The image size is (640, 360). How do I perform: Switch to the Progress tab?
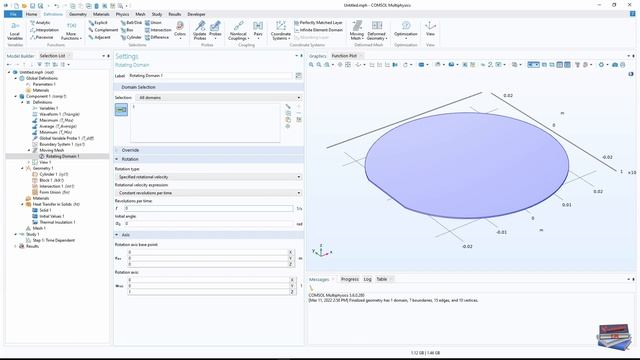point(350,279)
